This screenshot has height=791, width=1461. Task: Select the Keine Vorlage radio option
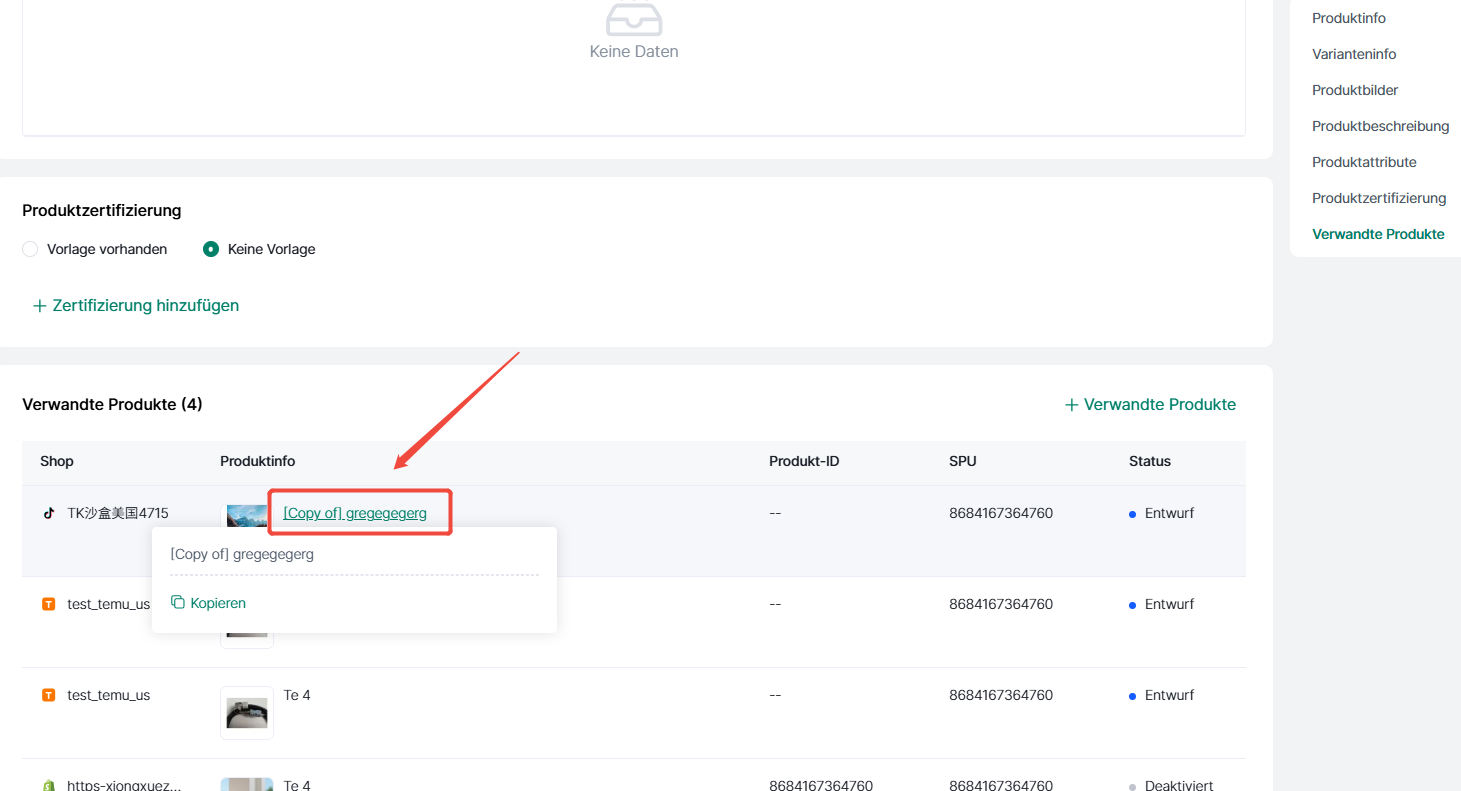tap(211, 249)
